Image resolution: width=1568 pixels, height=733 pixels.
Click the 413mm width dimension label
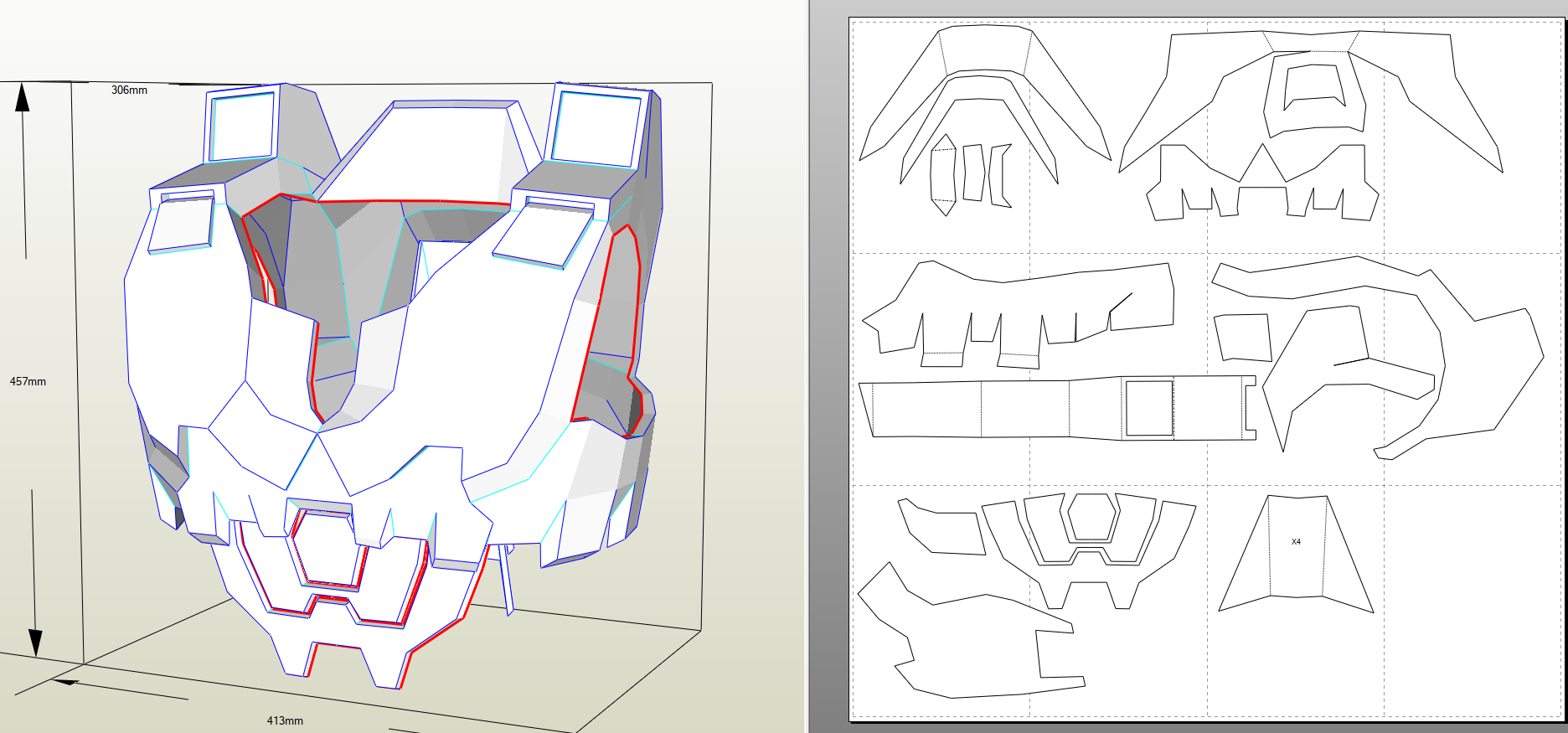(285, 720)
